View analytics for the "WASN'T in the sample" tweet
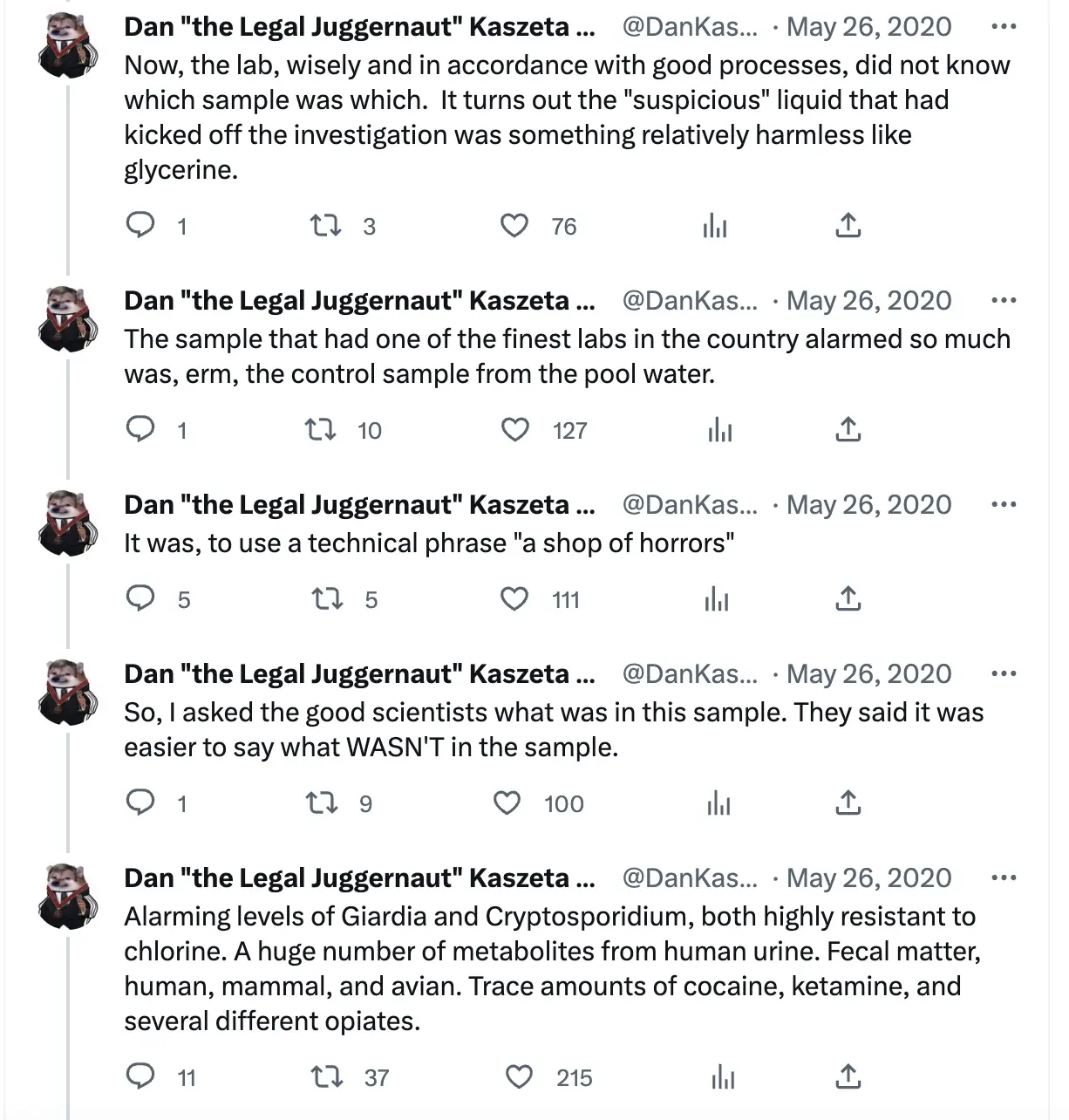This screenshot has height=1120, width=1069. (718, 803)
